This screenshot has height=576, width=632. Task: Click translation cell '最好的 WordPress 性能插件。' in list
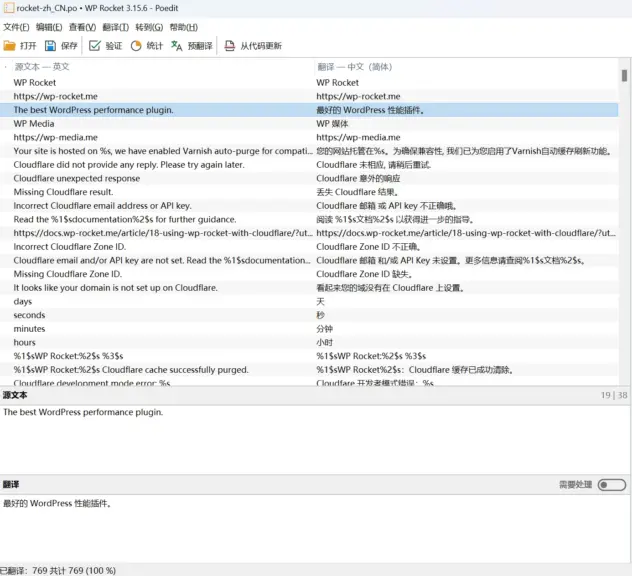370,110
